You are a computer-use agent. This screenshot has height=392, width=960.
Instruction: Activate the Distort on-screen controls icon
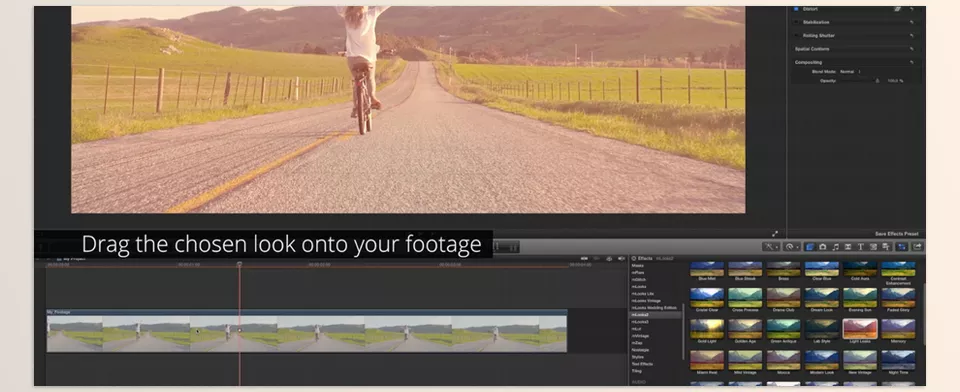pyautogui.click(x=898, y=9)
